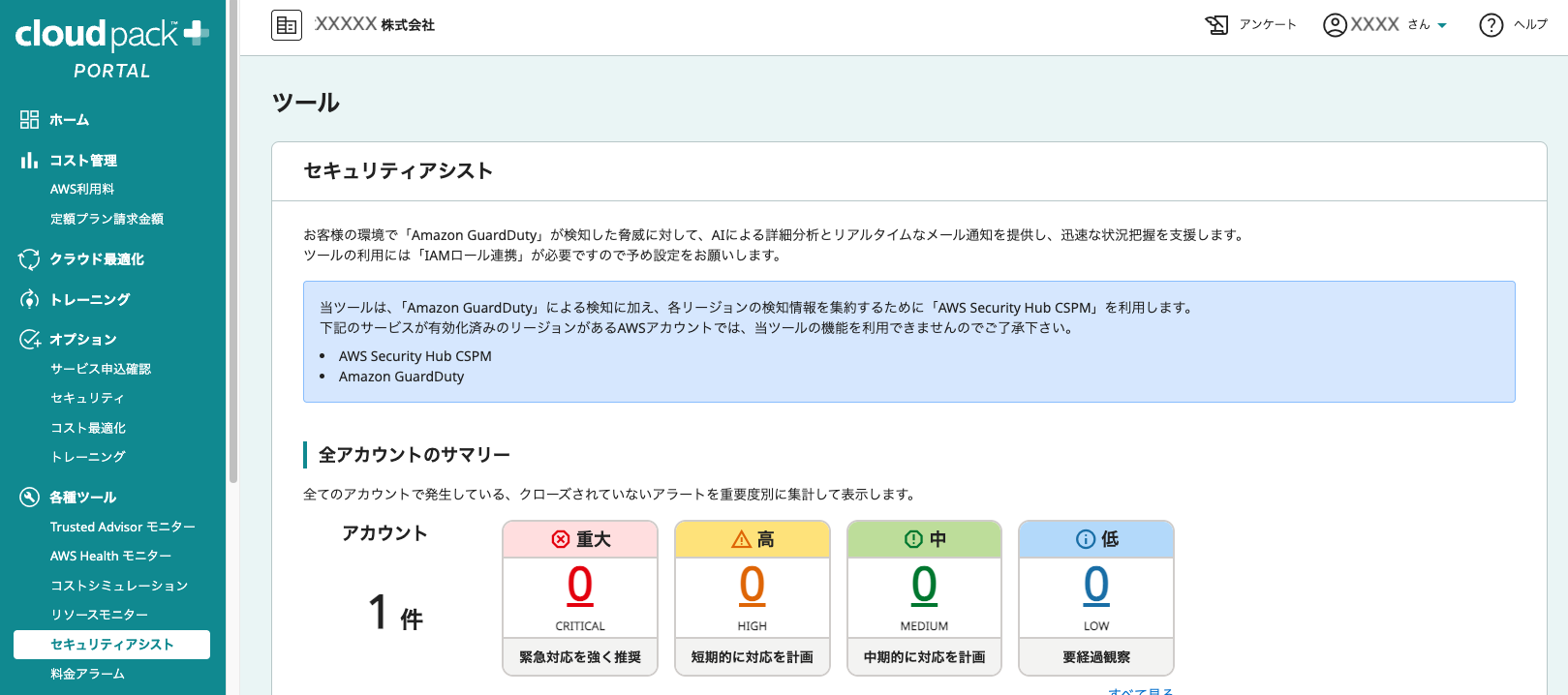Open リソースモニター sidebar item

click(100, 615)
